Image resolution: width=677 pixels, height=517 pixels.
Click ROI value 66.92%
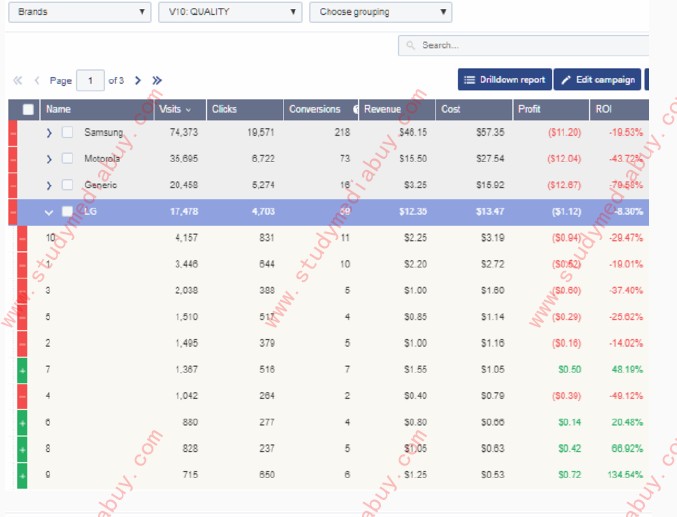click(627, 449)
